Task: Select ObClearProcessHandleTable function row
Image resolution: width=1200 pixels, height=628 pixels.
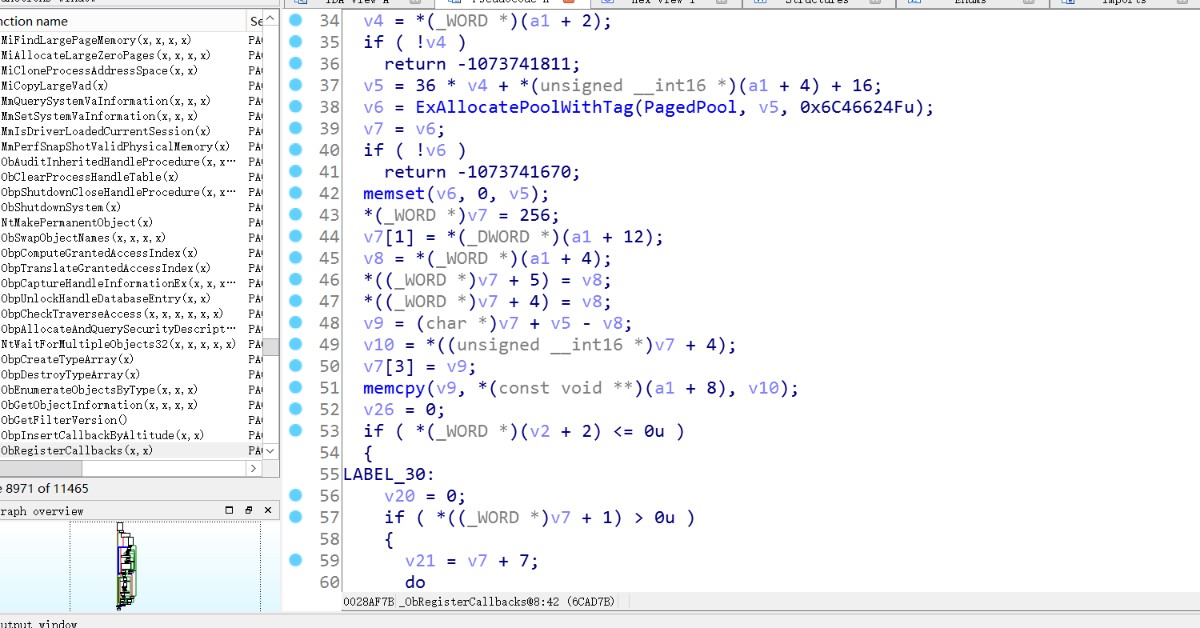Action: (132, 177)
